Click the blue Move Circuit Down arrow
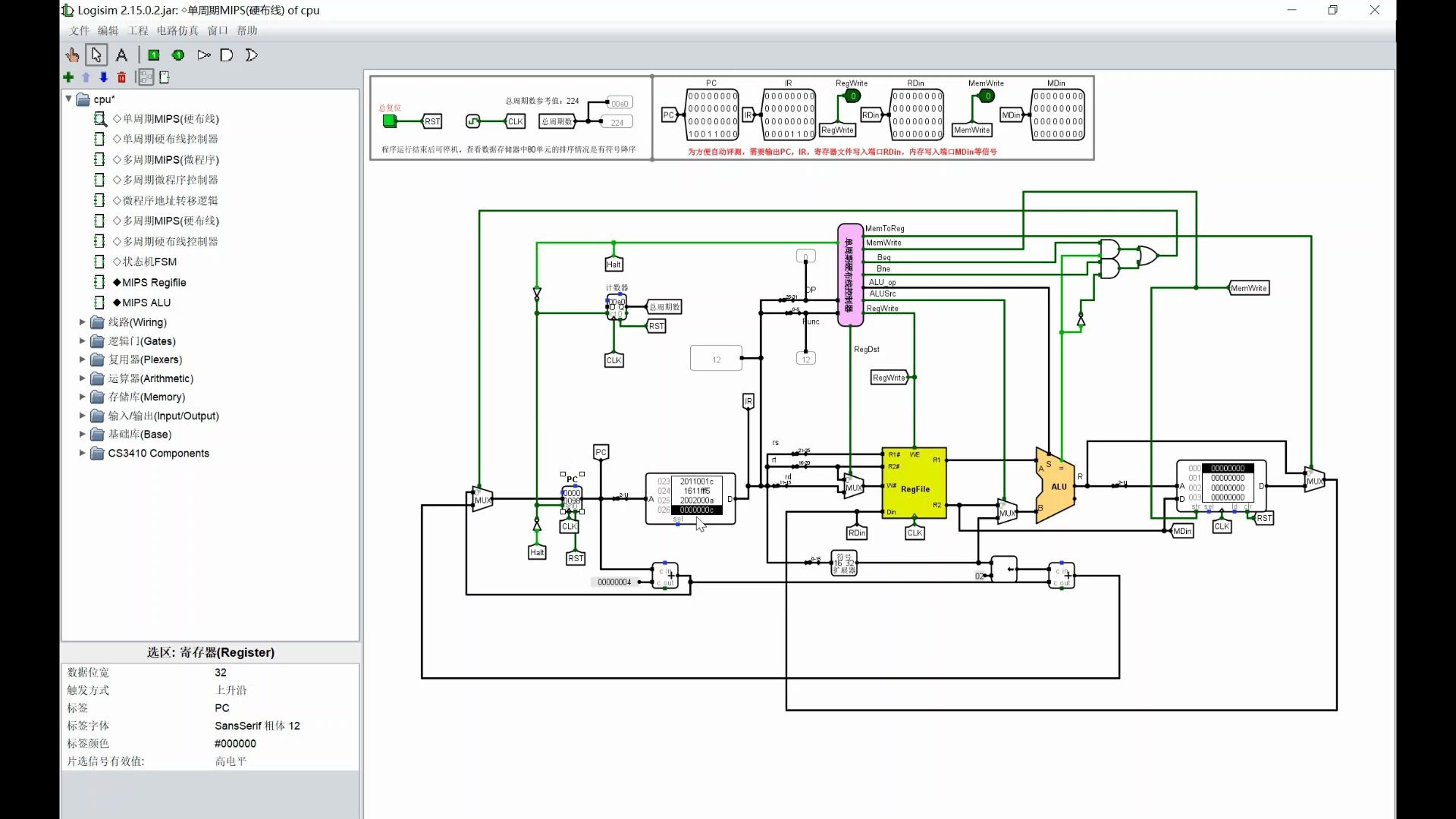The height and width of the screenshot is (819, 1456). coord(104,77)
